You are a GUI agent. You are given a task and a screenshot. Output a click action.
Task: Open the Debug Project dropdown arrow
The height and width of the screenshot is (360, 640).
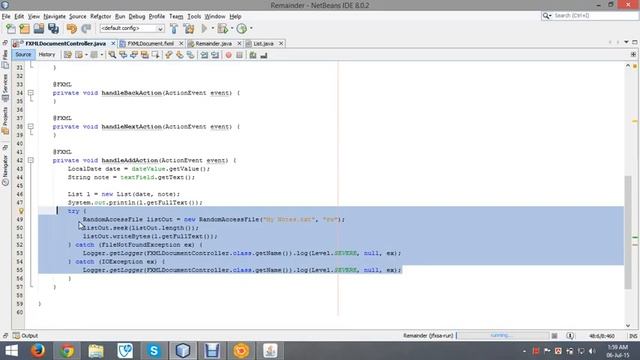click(231, 29)
